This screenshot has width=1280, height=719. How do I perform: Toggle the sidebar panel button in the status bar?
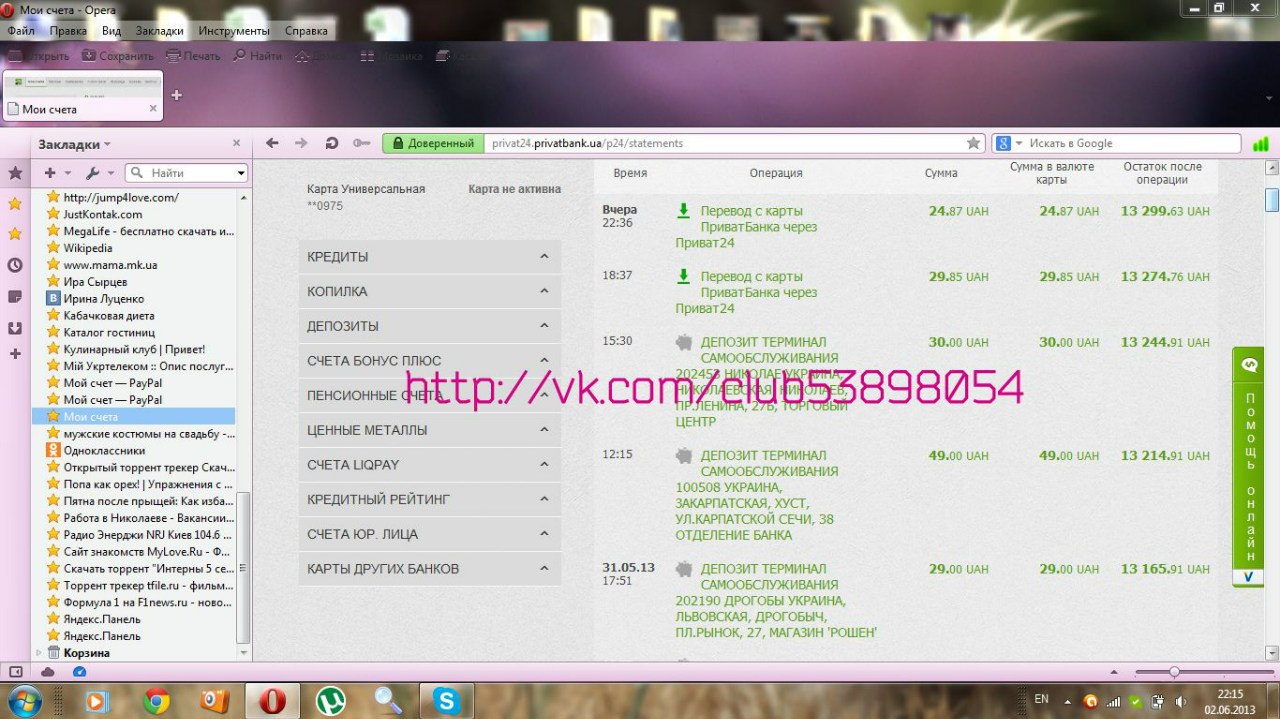coord(16,671)
